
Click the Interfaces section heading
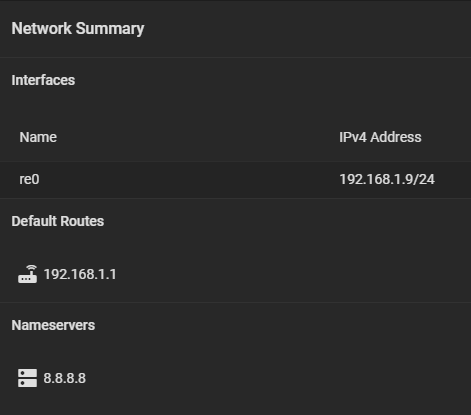(43, 80)
